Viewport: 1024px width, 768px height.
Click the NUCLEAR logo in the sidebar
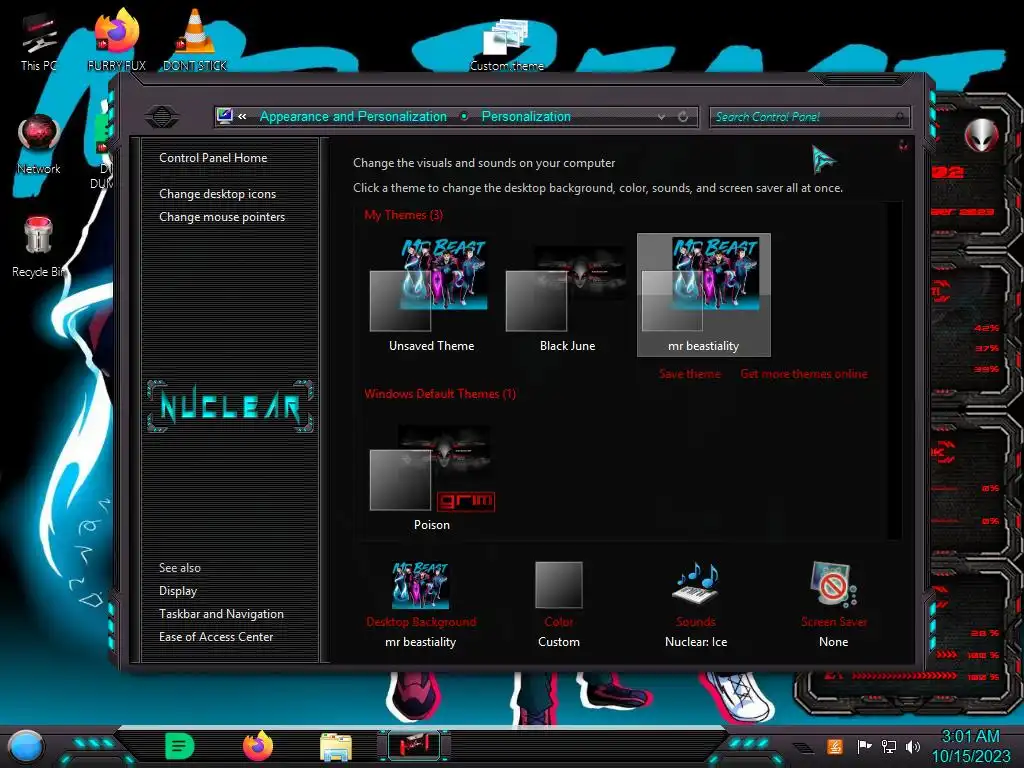(230, 406)
